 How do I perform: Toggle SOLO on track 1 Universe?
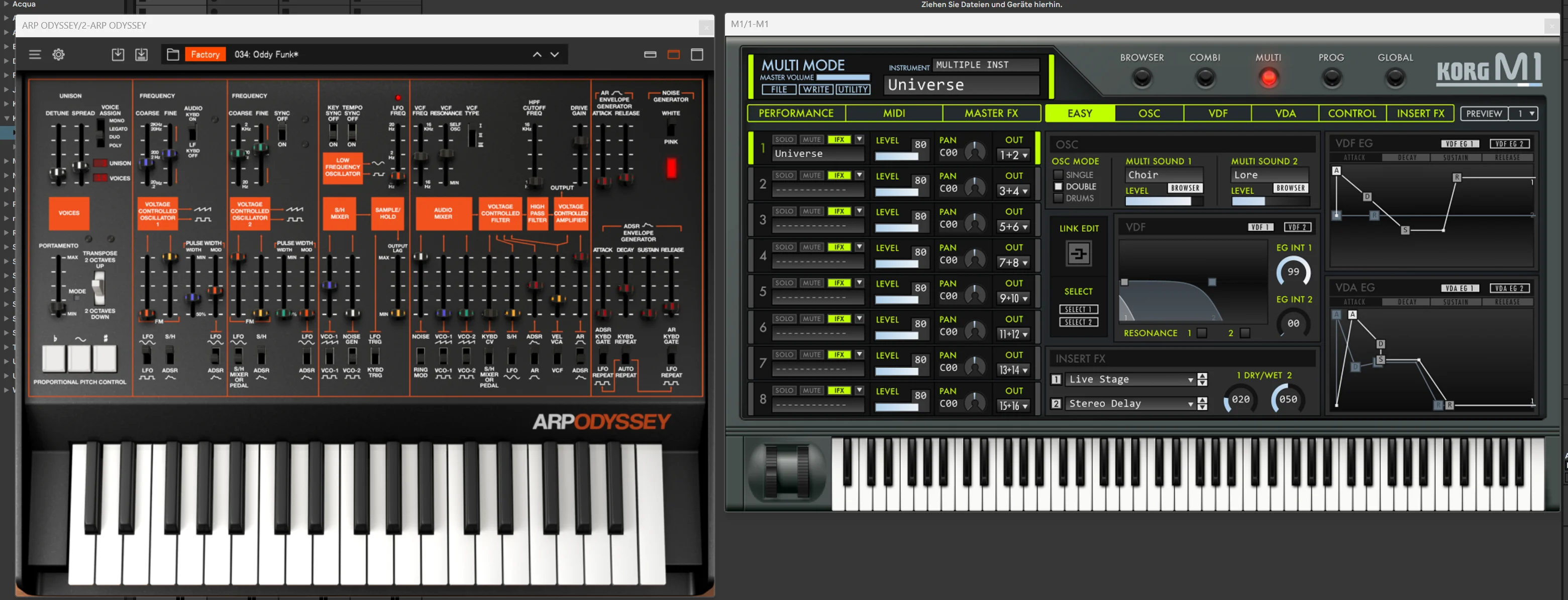pyautogui.click(x=784, y=140)
